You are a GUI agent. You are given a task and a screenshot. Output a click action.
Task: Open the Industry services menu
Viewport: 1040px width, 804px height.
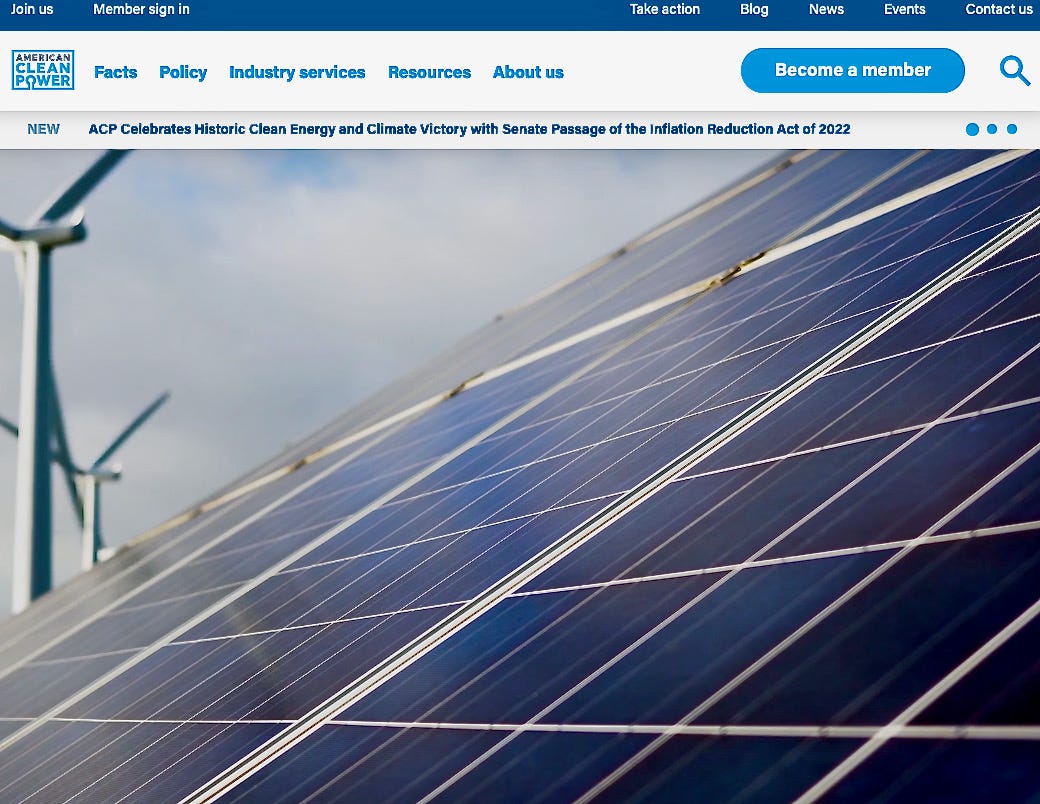click(x=297, y=72)
